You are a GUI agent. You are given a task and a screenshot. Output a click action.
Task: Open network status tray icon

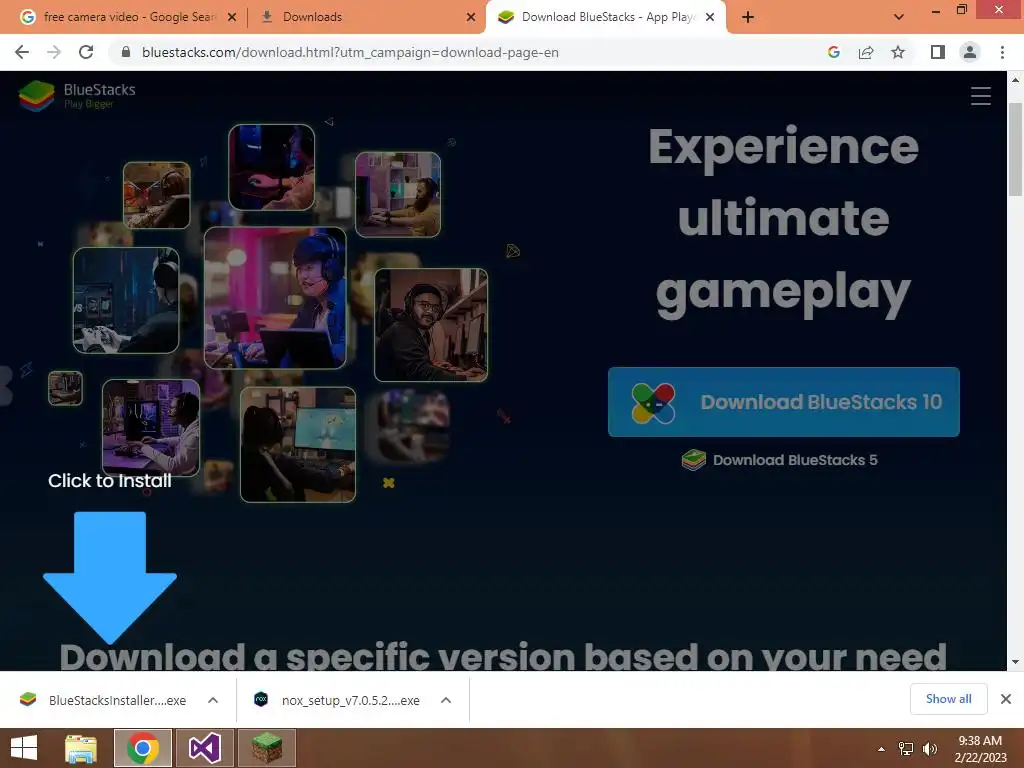coord(906,749)
